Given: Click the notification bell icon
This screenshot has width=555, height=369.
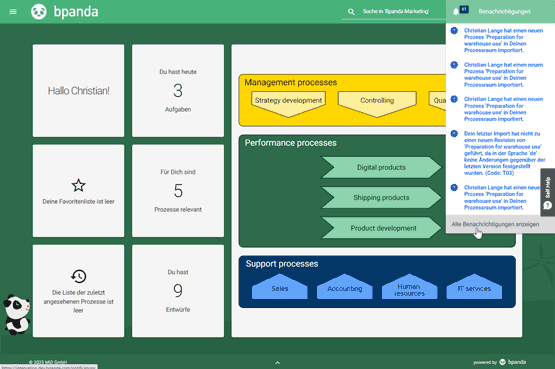Looking at the screenshot, I should tap(456, 12).
